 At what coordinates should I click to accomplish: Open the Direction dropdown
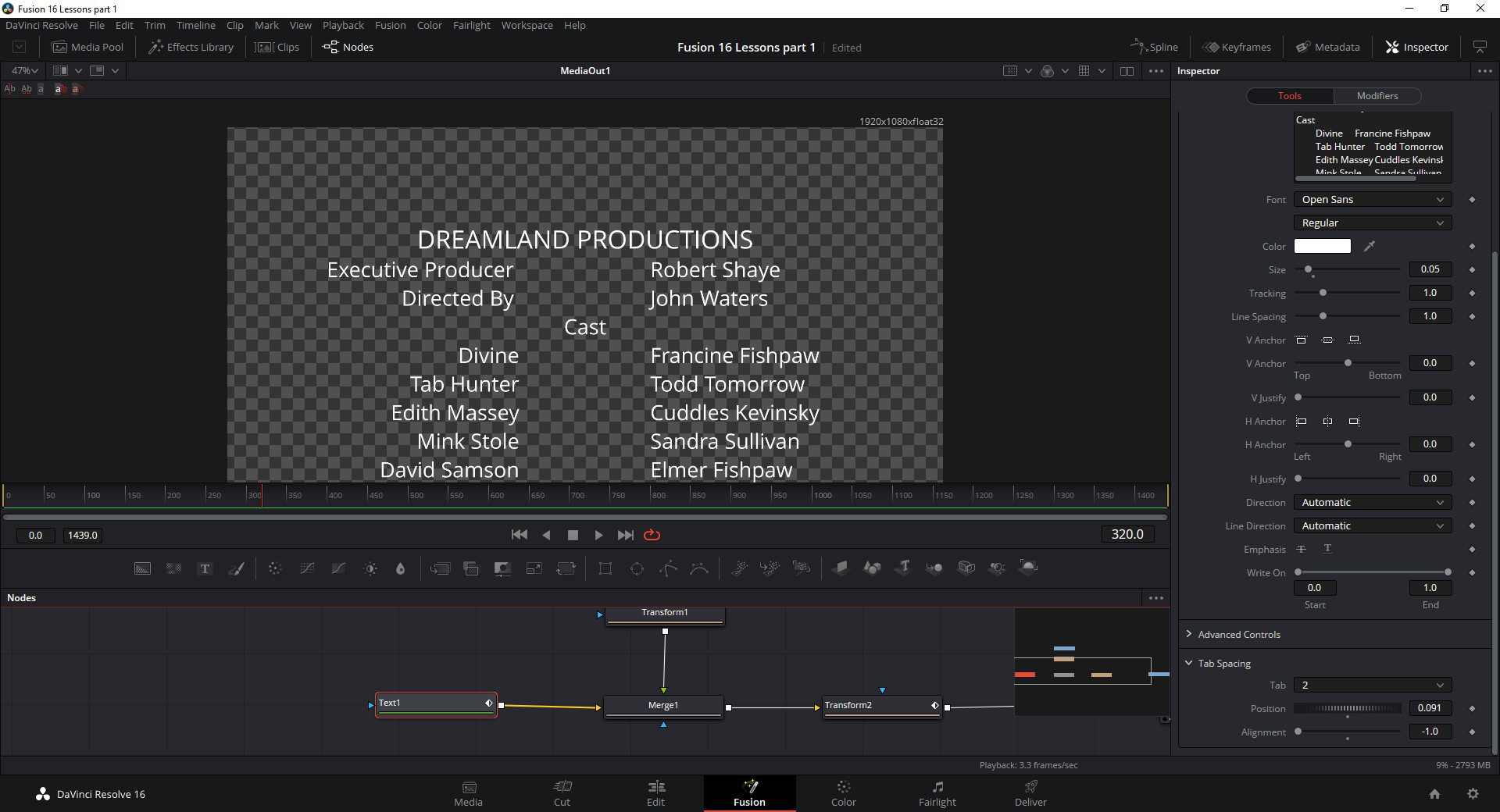pos(1373,503)
